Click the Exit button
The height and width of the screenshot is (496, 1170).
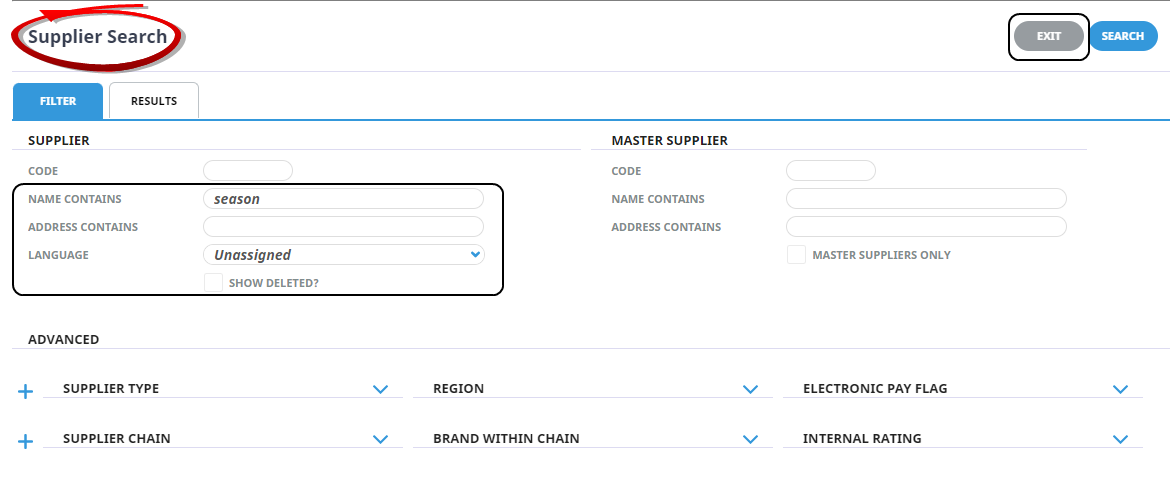click(1048, 36)
